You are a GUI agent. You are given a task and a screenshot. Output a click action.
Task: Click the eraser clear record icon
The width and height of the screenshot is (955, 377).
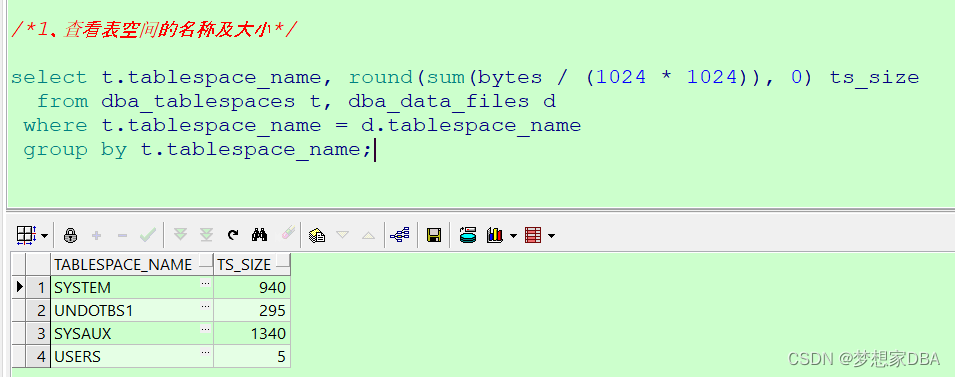coord(287,234)
